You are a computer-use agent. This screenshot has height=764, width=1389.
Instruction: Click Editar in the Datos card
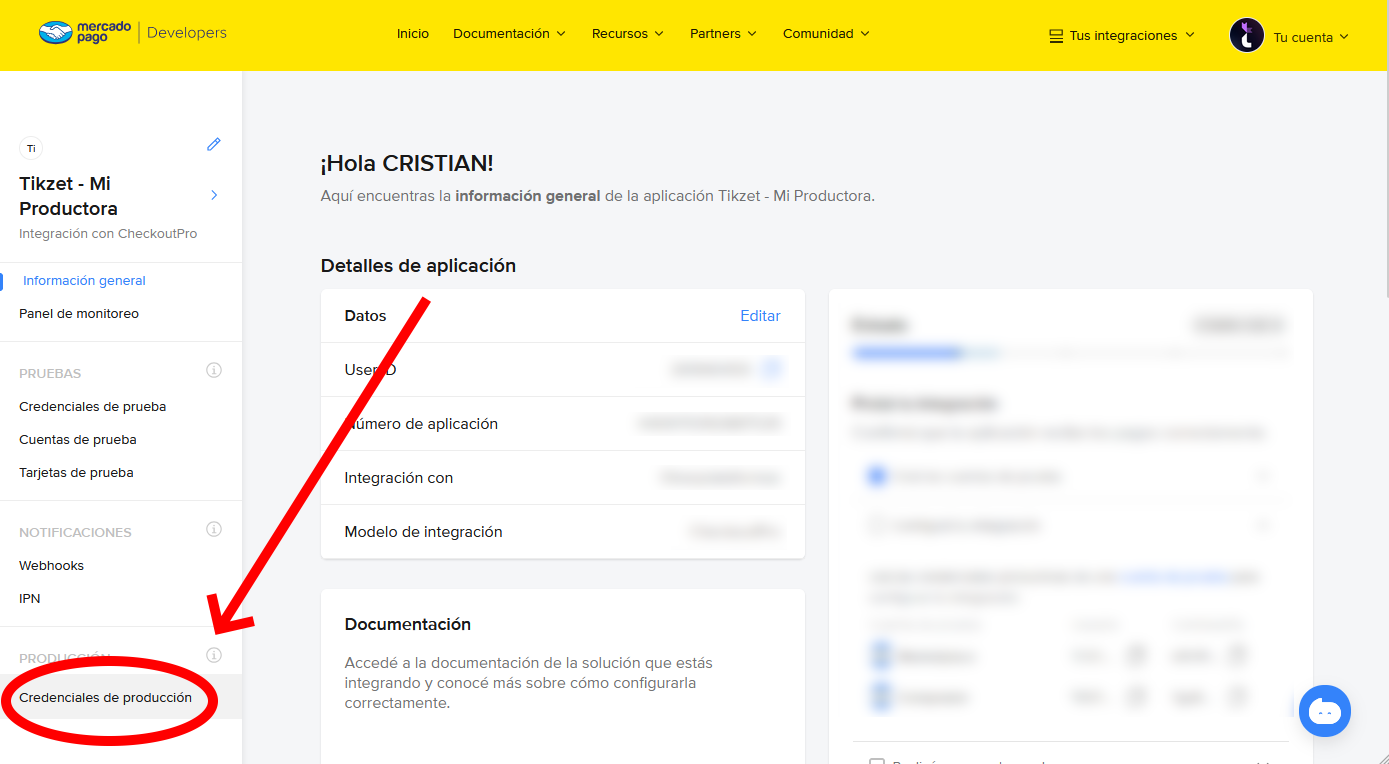(760, 316)
